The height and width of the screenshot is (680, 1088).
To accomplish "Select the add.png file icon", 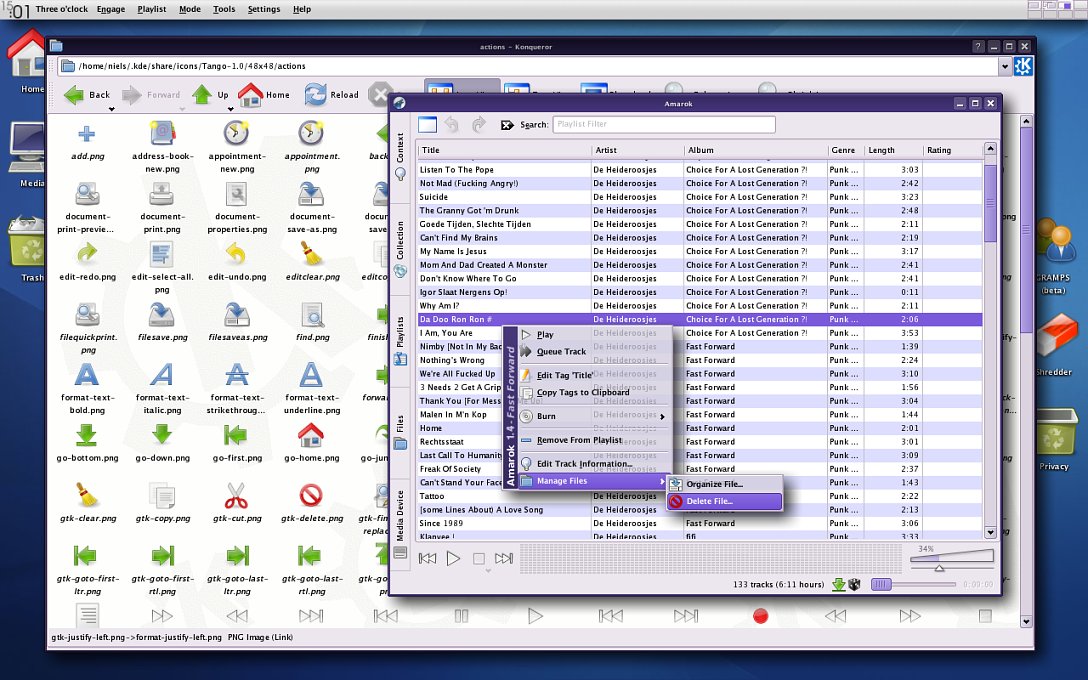I will [87, 133].
